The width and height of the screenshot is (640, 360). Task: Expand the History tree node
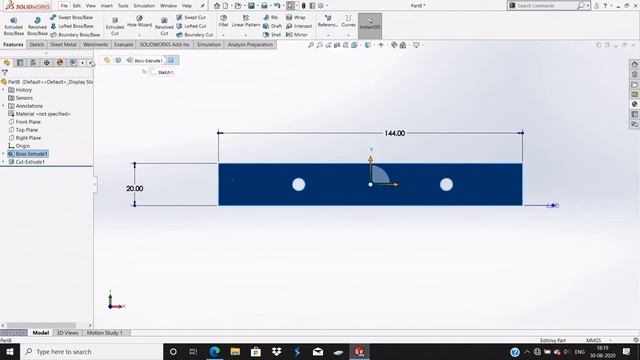(3, 90)
